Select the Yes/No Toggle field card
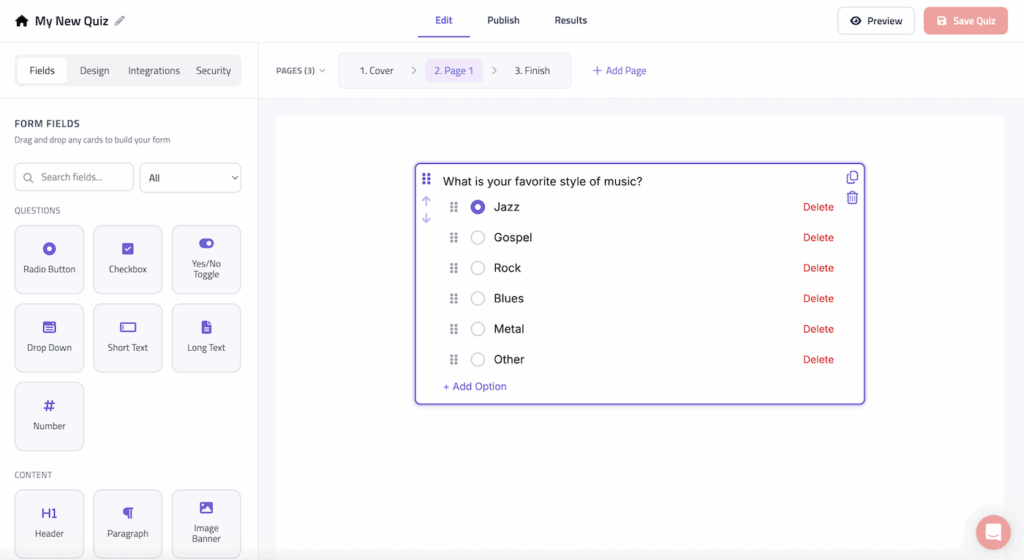Viewport: 1024px width, 560px height. tap(206, 259)
